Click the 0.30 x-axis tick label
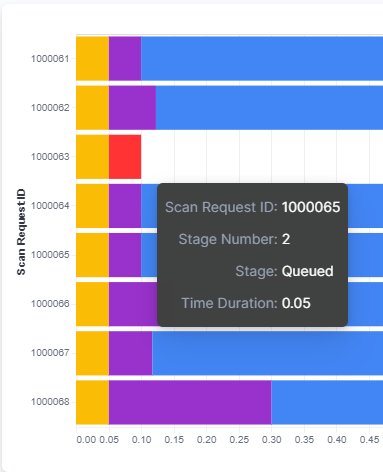Viewport: 383px width, 472px height. point(271,440)
